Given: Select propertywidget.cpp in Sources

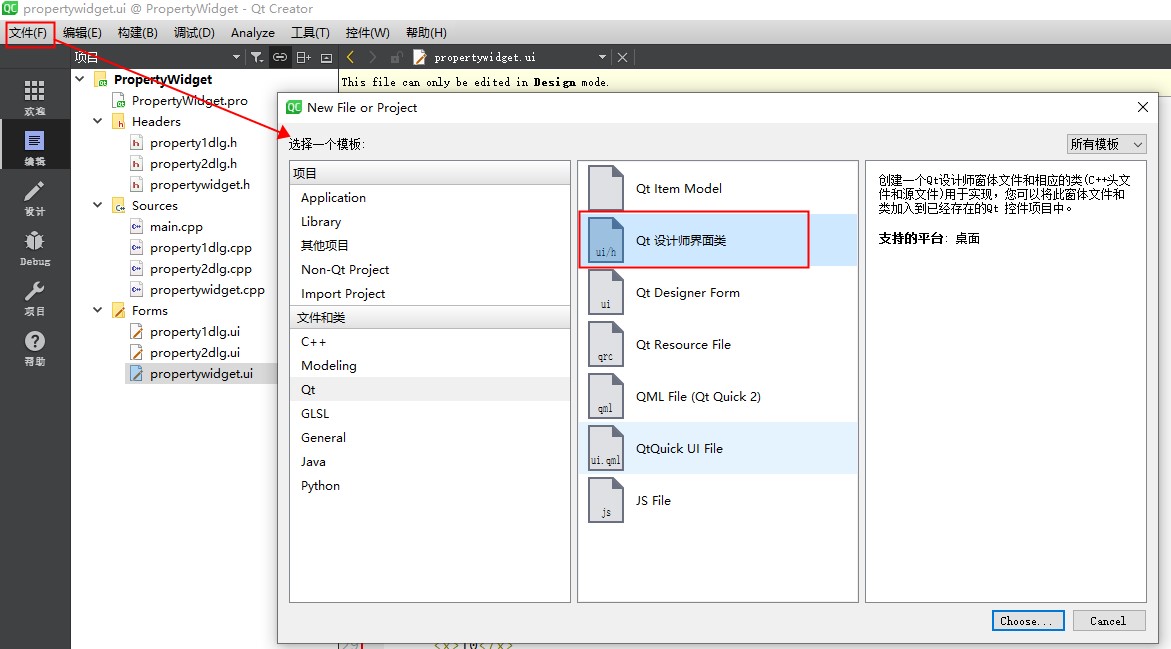Looking at the screenshot, I should click(x=207, y=289).
